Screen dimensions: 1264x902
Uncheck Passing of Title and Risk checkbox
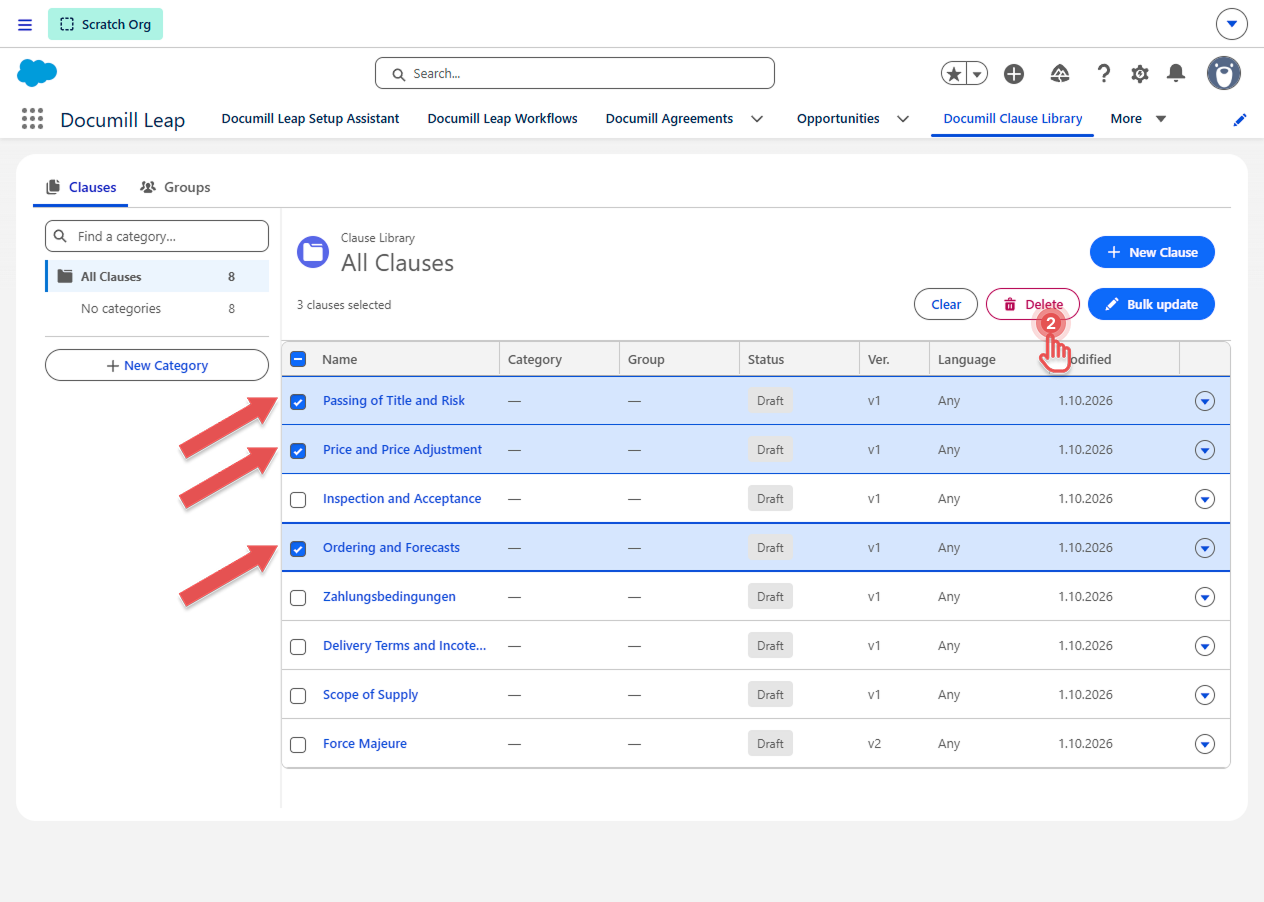click(x=298, y=402)
